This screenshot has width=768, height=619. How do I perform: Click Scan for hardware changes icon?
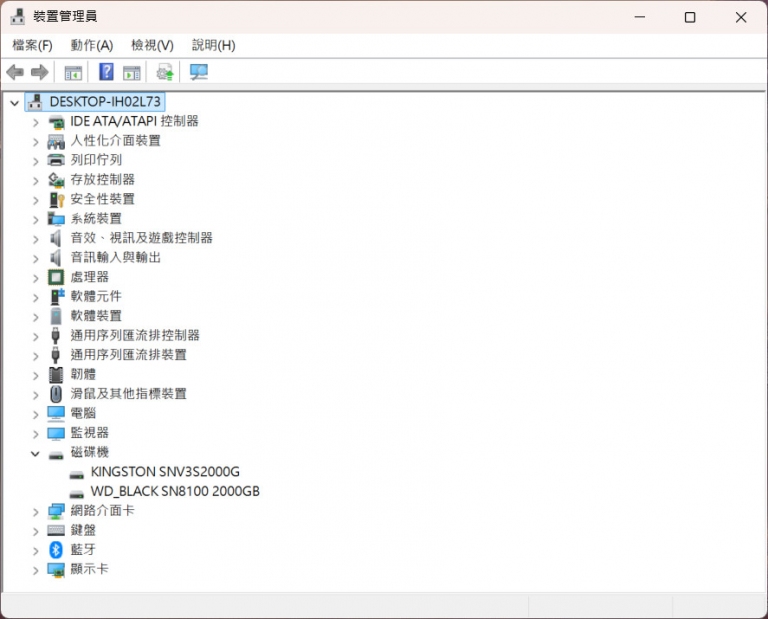coord(199,72)
